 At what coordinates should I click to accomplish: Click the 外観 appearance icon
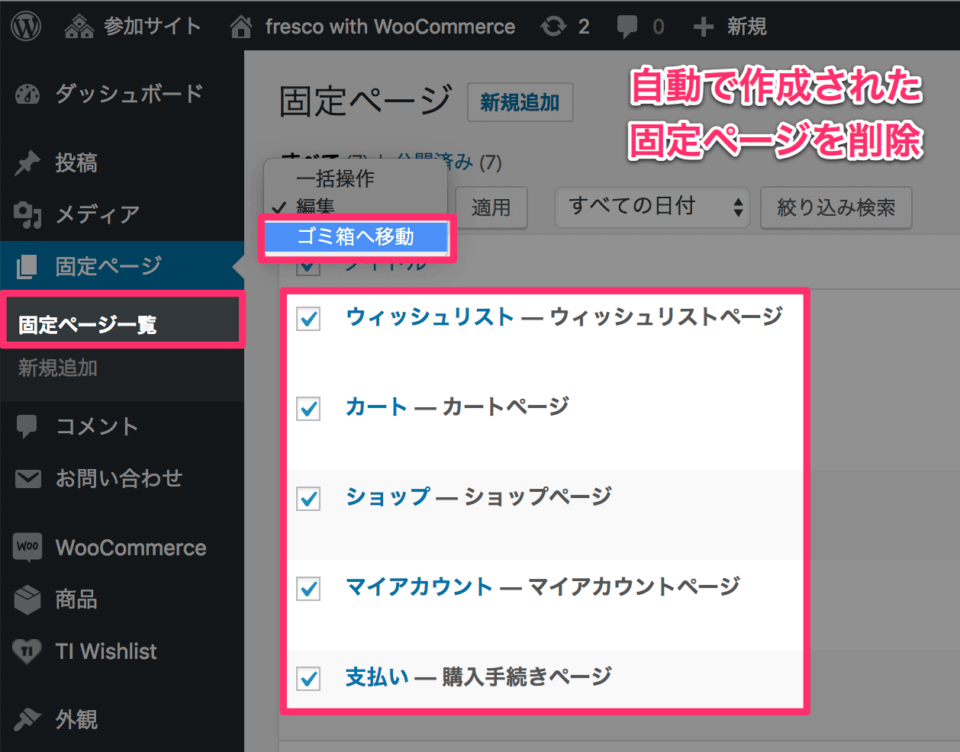point(25,719)
